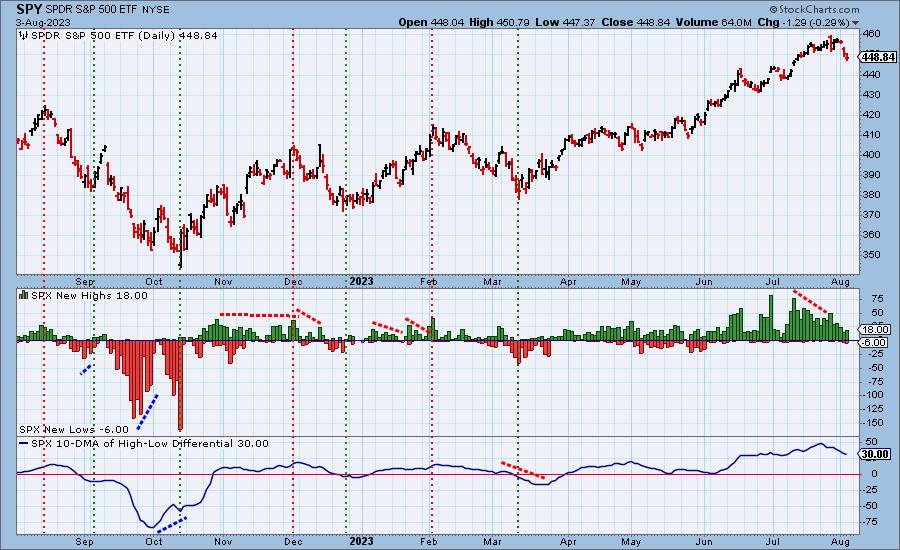Click the 350 price axis label
This screenshot has width=900, height=550.
pyautogui.click(x=871, y=254)
